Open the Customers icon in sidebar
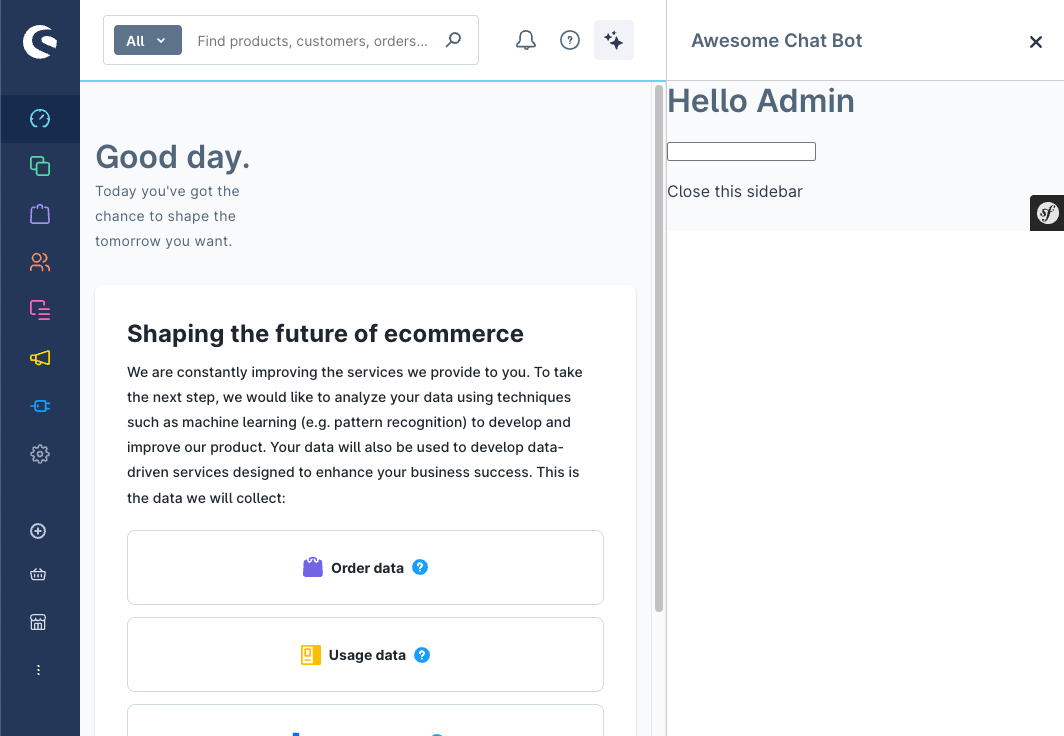The image size is (1064, 736). coord(40,262)
